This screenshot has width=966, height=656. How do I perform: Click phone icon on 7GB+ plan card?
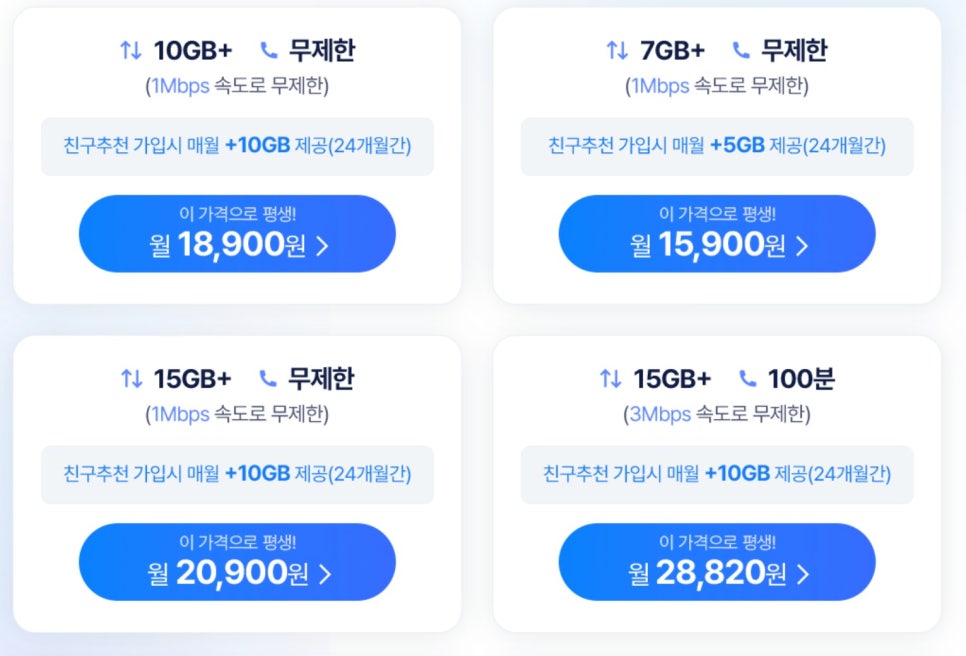pyautogui.click(x=741, y=50)
